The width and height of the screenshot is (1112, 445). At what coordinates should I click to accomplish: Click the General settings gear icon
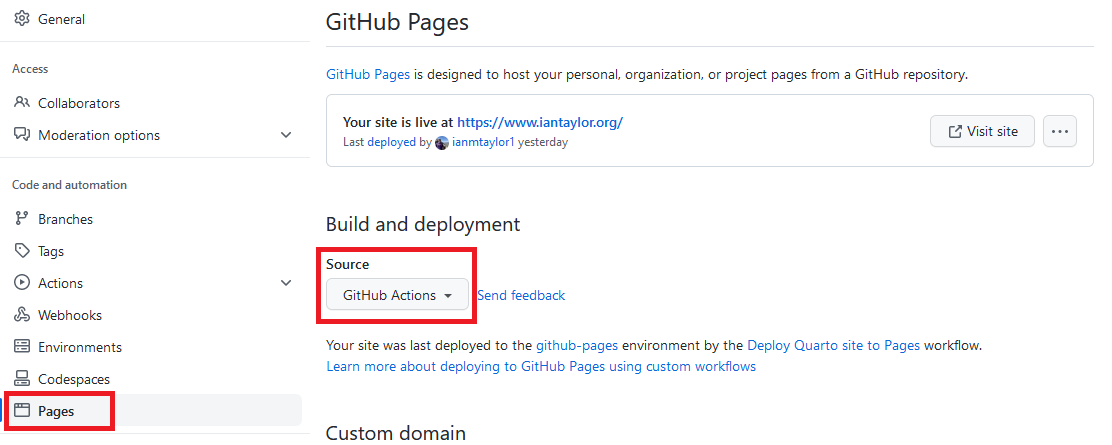[22, 19]
